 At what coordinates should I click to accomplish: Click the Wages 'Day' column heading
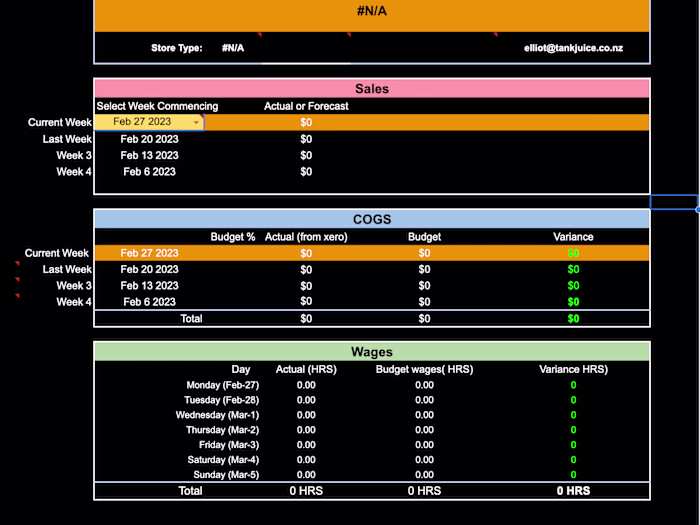click(x=241, y=370)
